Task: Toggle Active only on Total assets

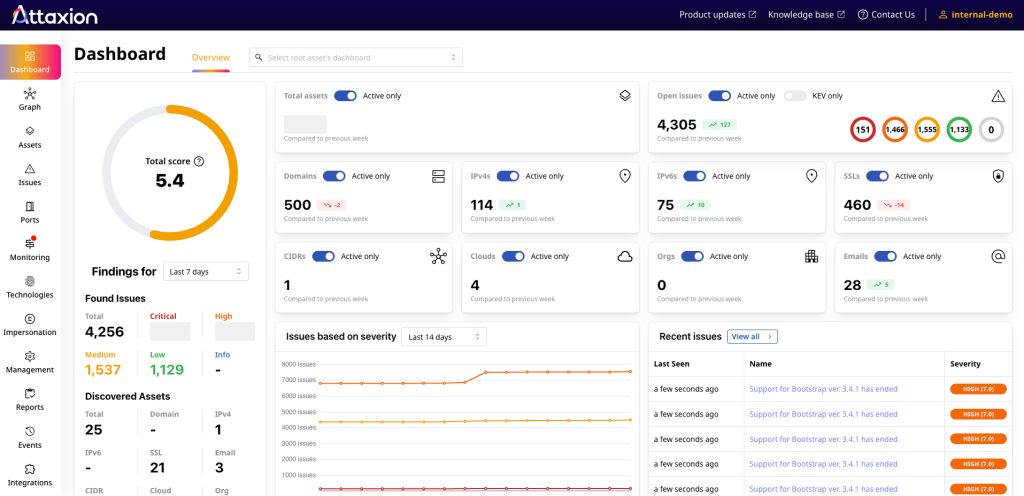Action: 345,96
